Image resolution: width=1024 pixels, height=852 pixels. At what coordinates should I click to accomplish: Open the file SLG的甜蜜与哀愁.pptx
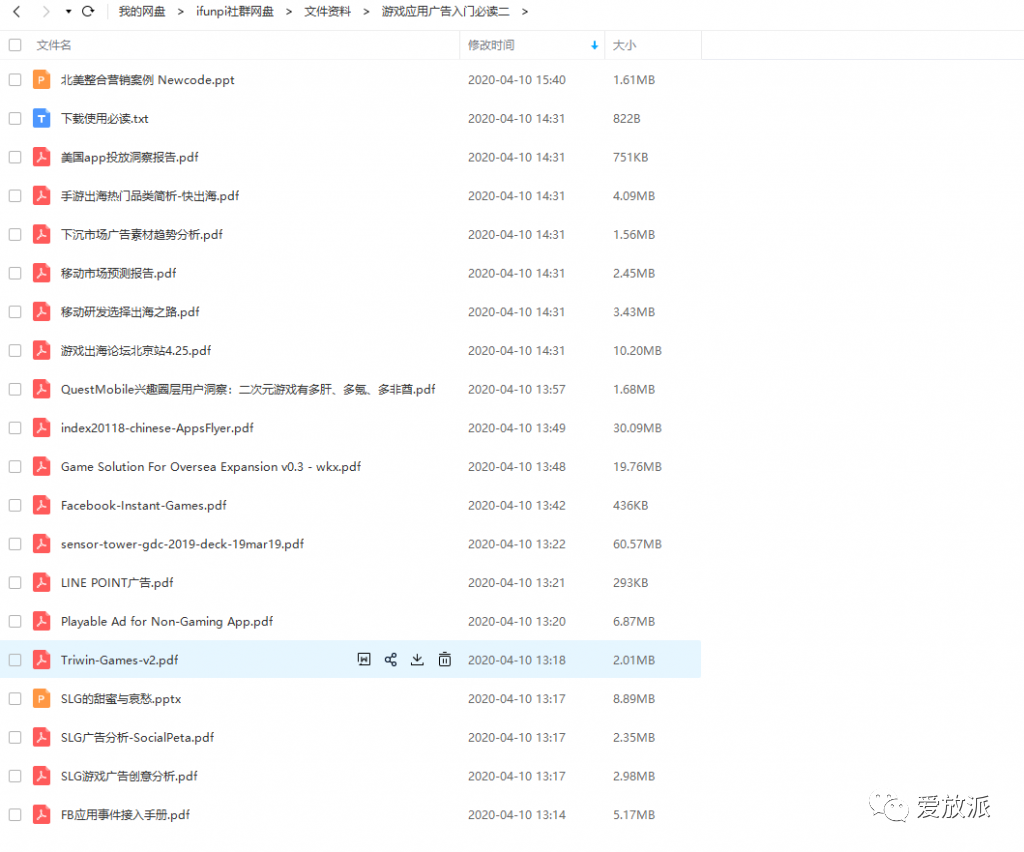click(121, 699)
